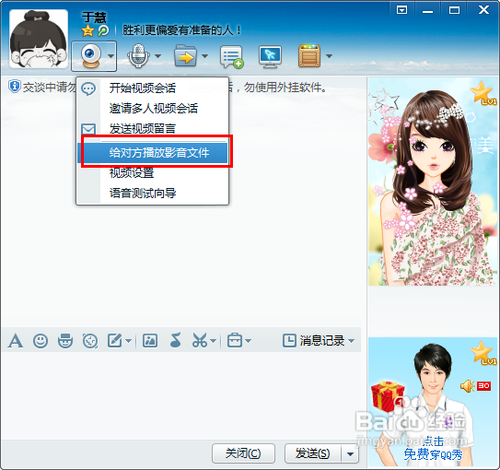Screen dimensions: 500x470
Task: Open 消息记录 message history
Action: [x=313, y=341]
